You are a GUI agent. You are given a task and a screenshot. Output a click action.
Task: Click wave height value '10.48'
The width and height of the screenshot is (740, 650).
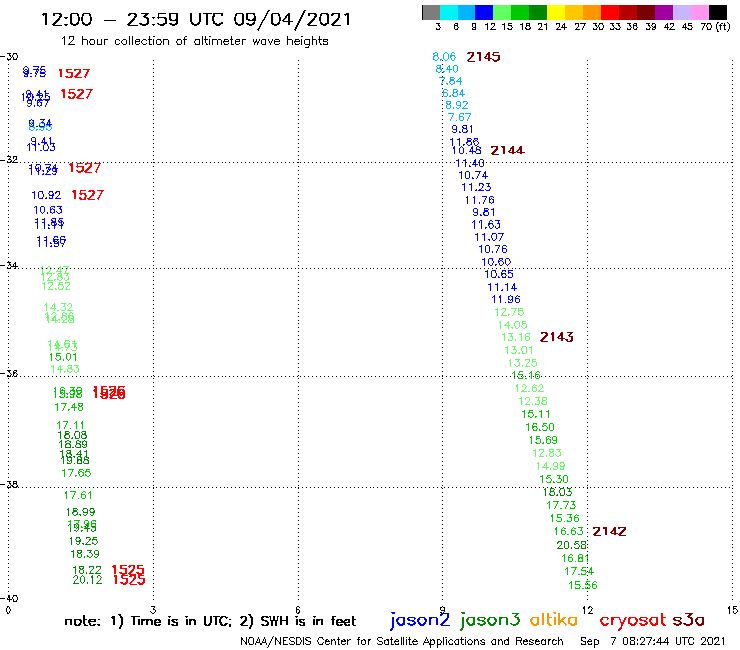coord(467,151)
